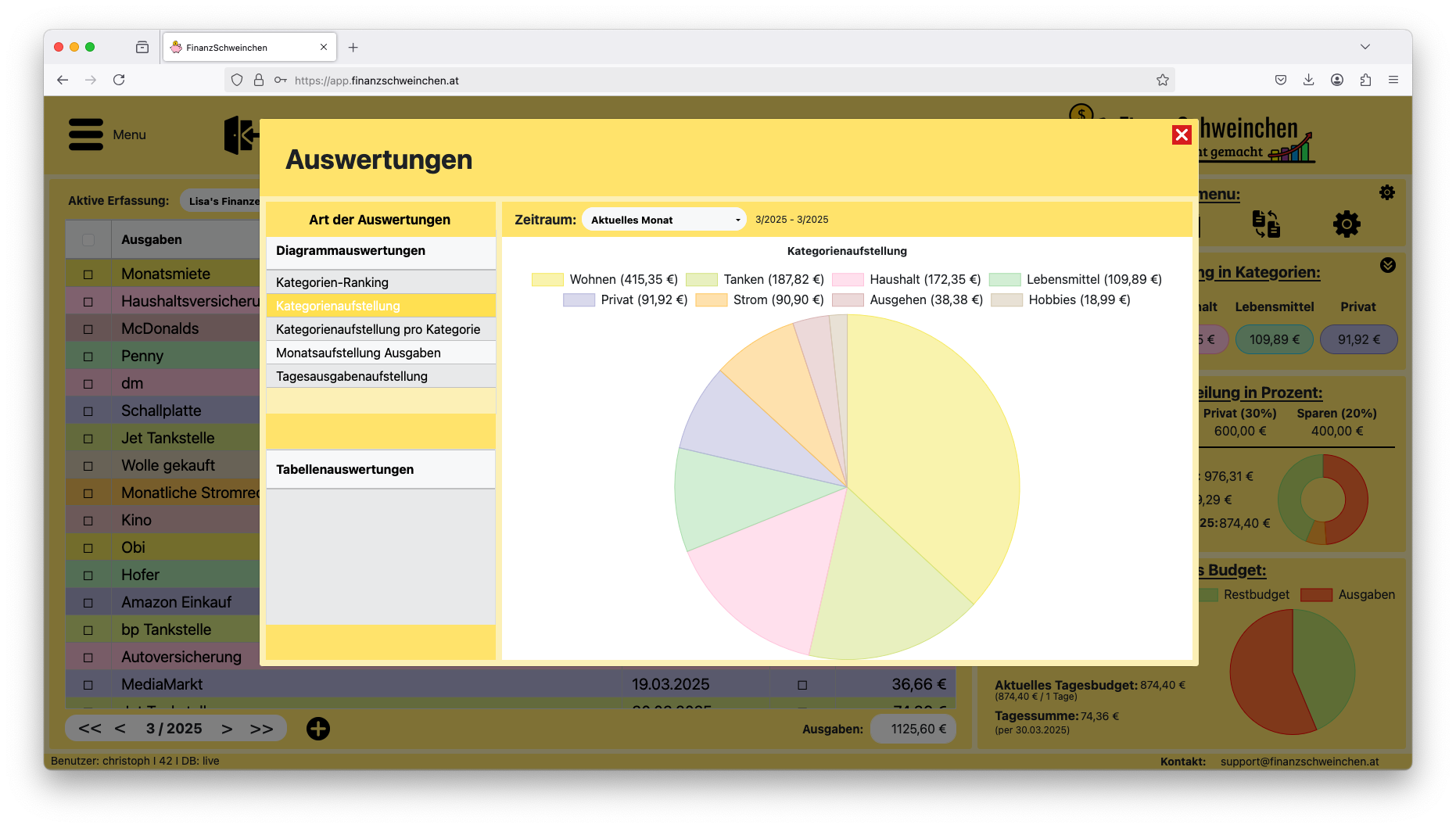Screen dimensions: 1456x828
Task: Click the small gear icon top right
Action: pos(1386,192)
